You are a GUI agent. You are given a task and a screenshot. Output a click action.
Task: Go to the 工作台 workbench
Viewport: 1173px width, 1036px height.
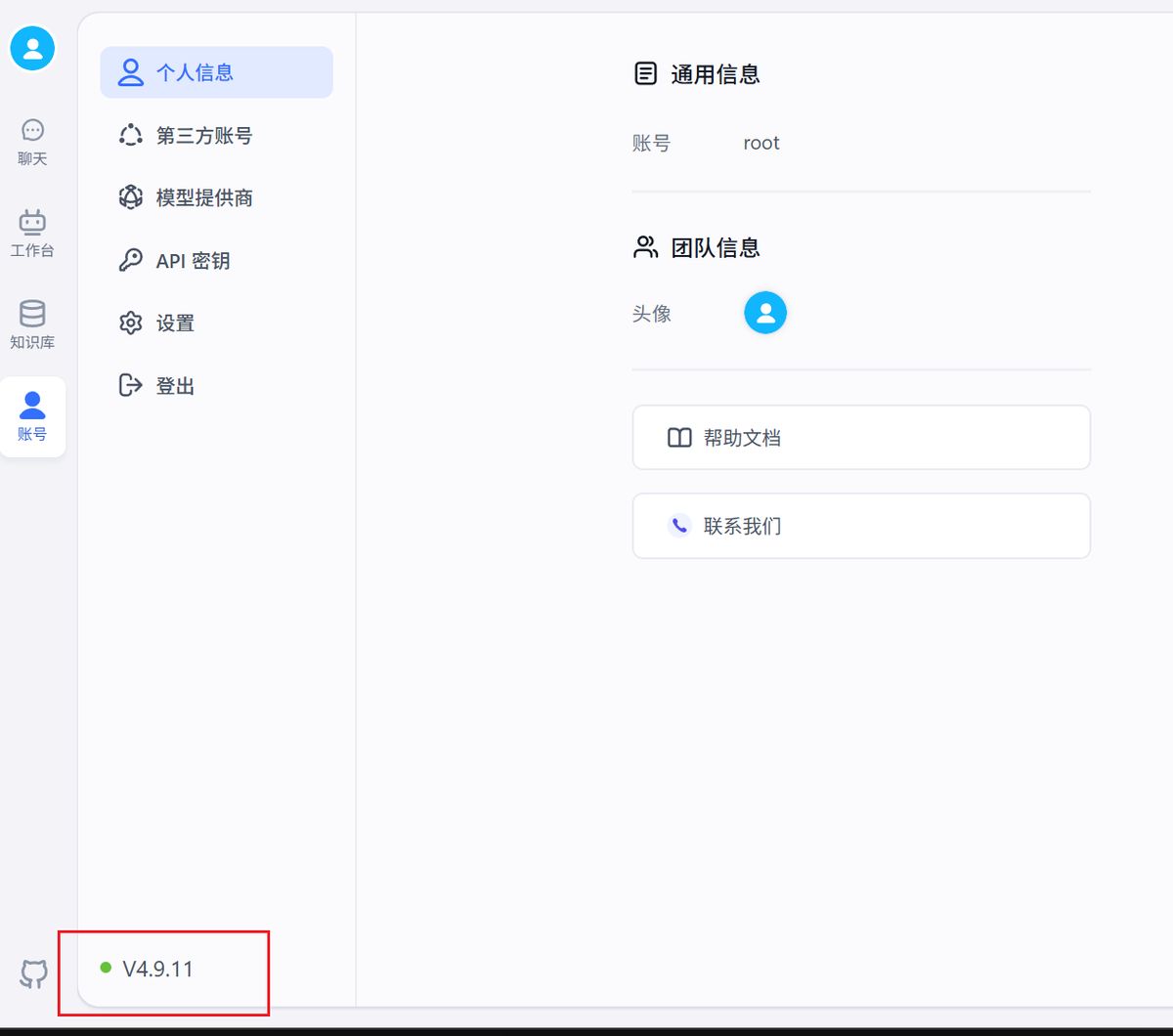click(x=33, y=233)
